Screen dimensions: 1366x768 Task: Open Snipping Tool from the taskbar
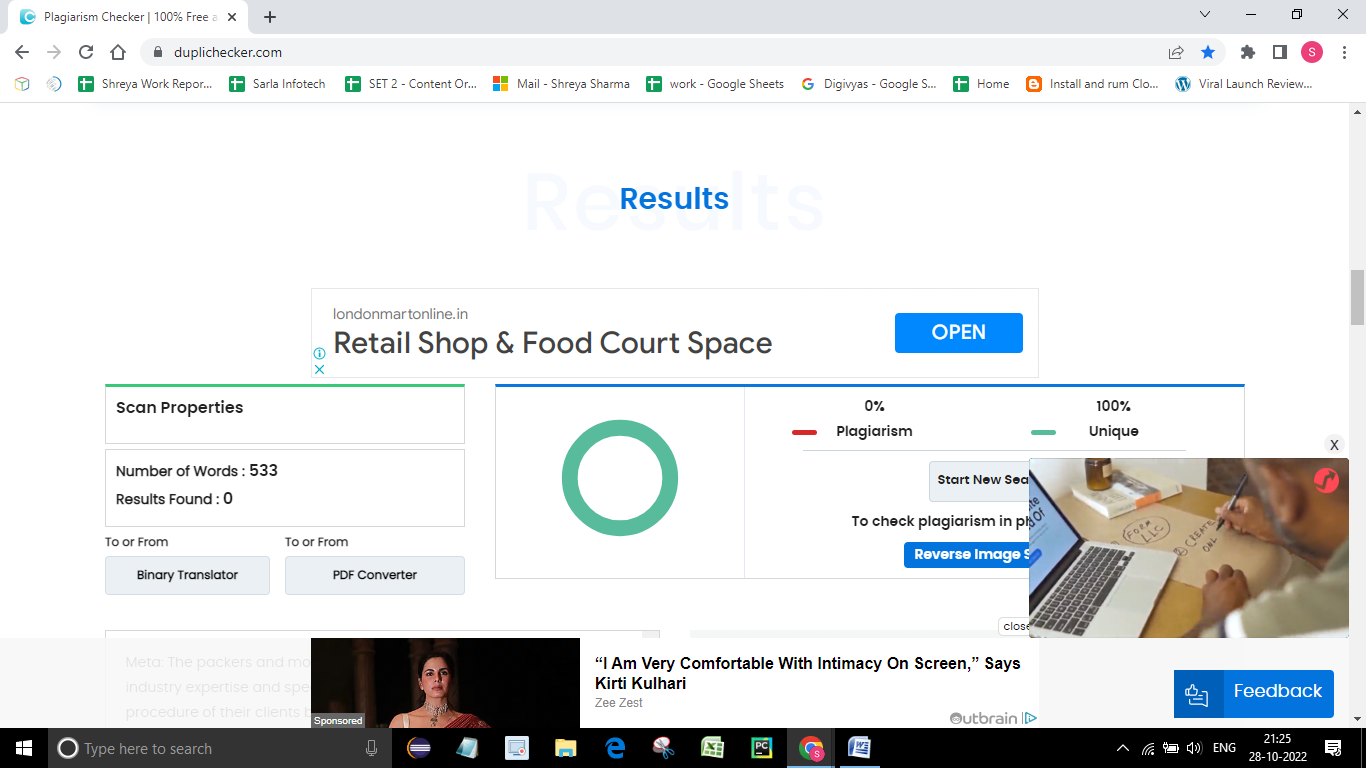point(664,748)
